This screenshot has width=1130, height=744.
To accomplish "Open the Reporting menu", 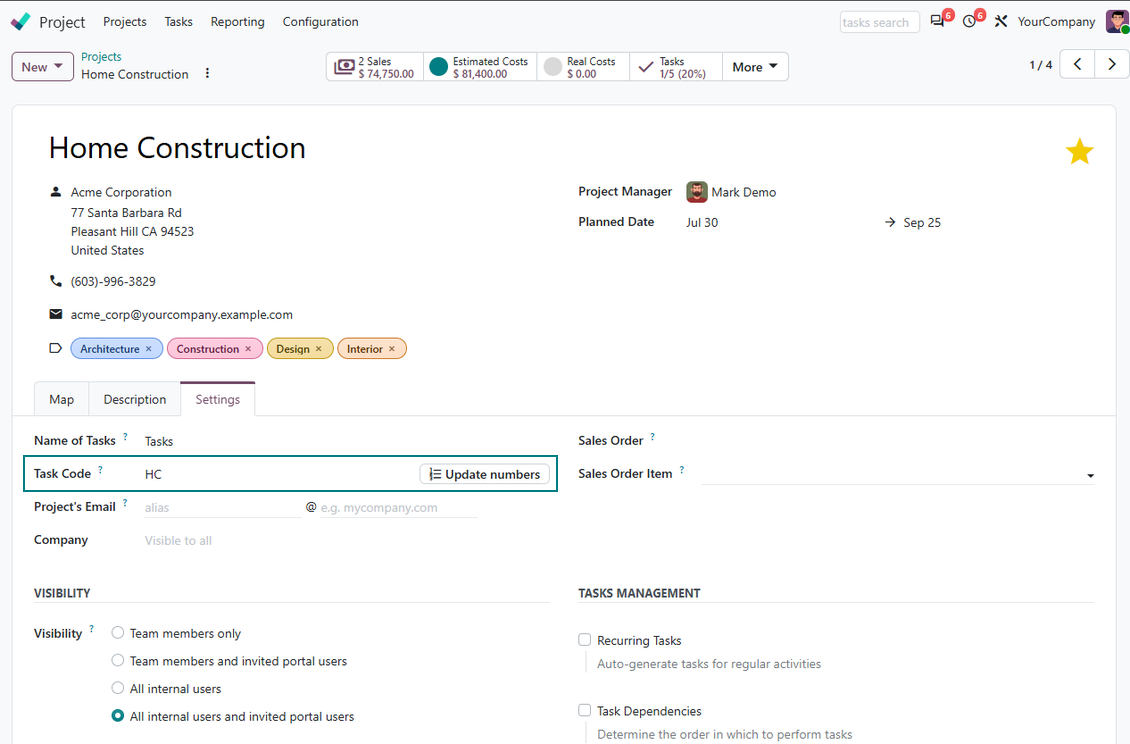I will click(237, 22).
